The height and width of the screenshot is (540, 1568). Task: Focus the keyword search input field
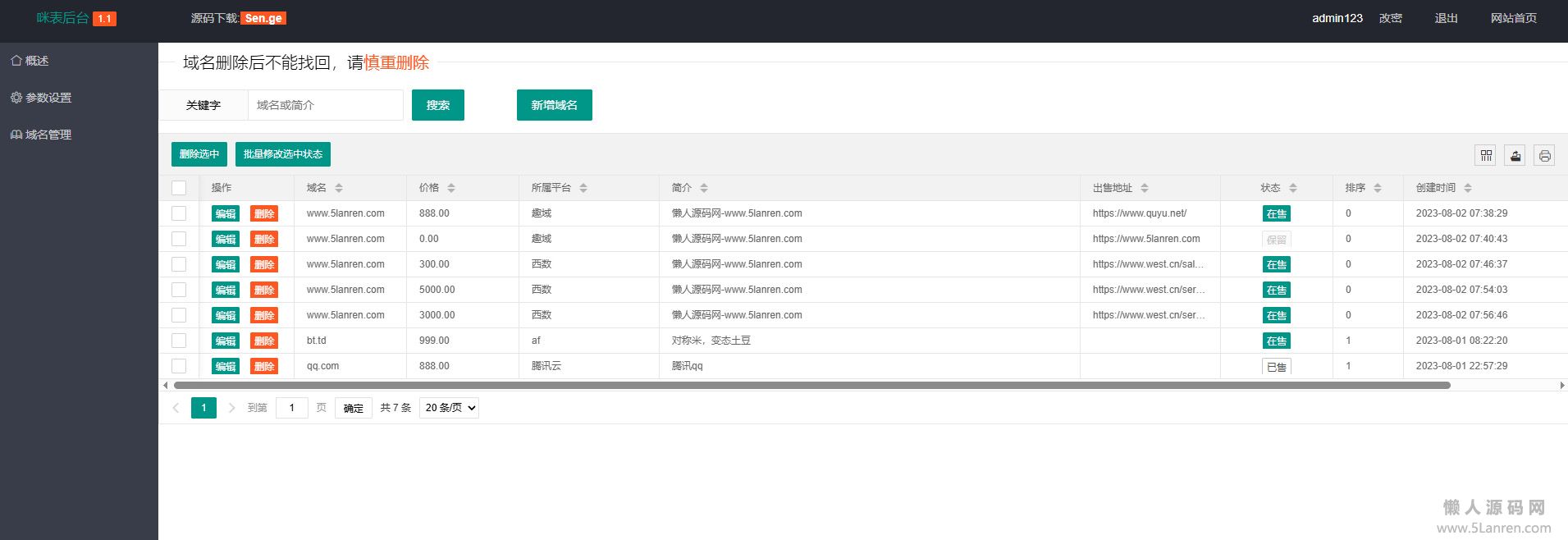[x=325, y=105]
